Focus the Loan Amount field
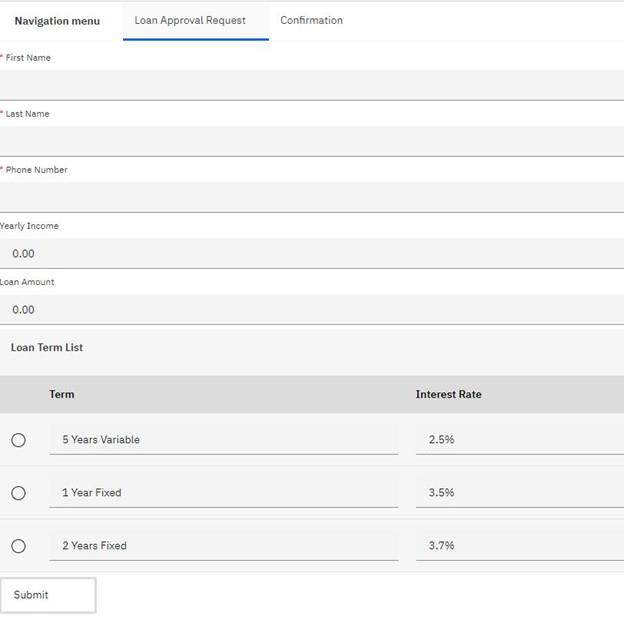Viewport: 624px width, 623px height. coord(311,309)
